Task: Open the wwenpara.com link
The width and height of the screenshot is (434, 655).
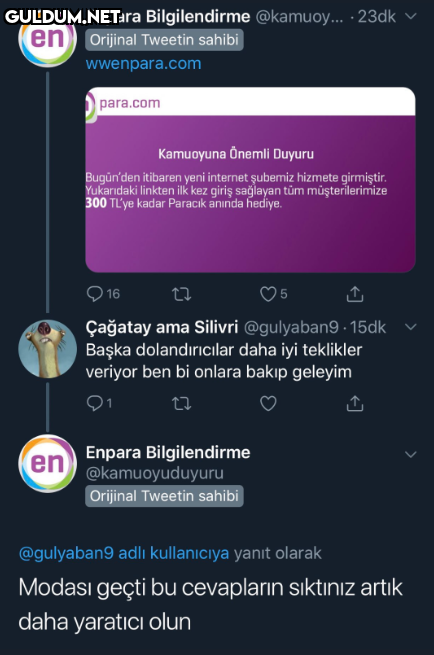Action: [143, 64]
